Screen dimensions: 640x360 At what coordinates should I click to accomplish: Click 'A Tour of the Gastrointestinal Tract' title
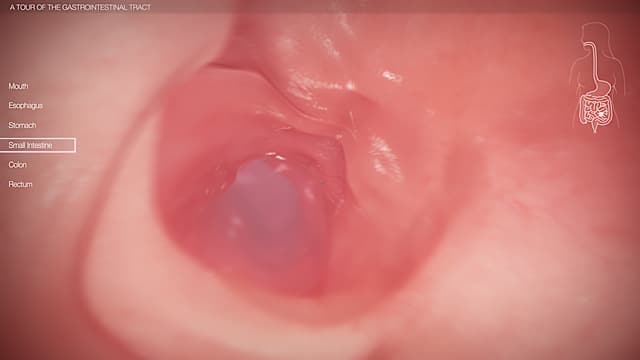tap(80, 7)
